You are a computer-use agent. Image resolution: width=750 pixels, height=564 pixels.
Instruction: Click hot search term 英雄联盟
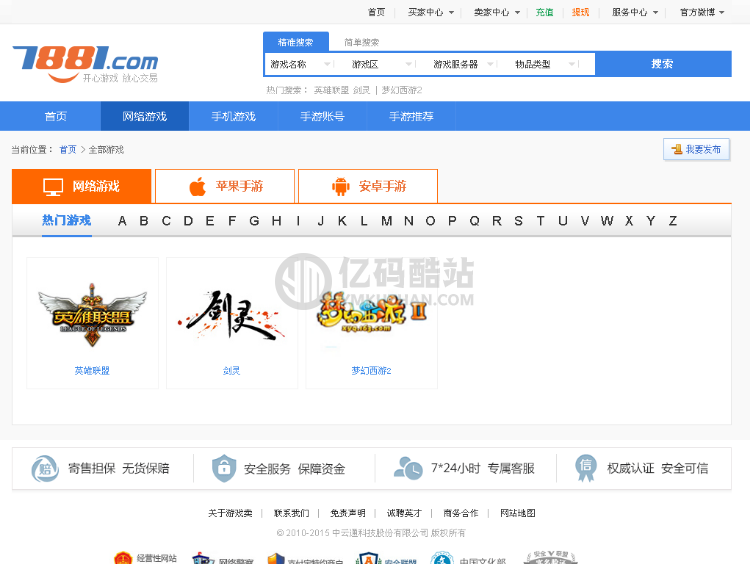pyautogui.click(x=331, y=90)
